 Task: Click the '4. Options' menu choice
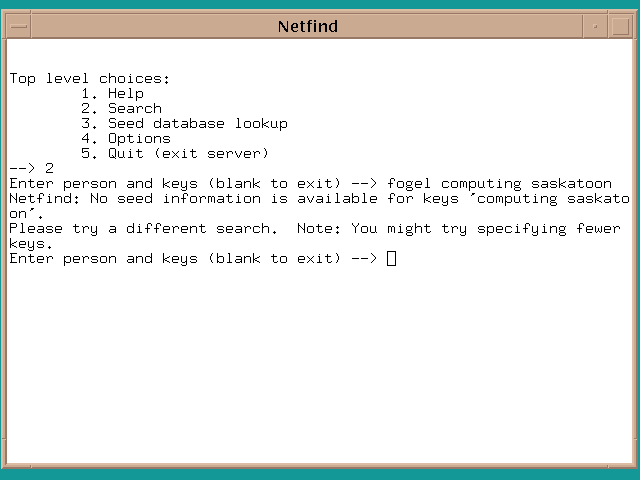tap(126, 139)
